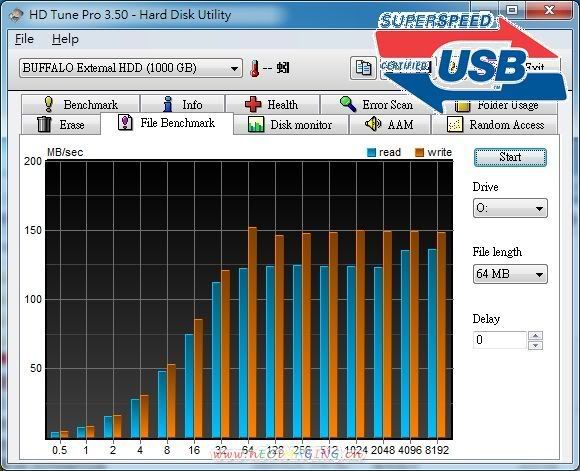The height and width of the screenshot is (471, 580).
Task: Switch to the Info tab
Action: pos(183,105)
